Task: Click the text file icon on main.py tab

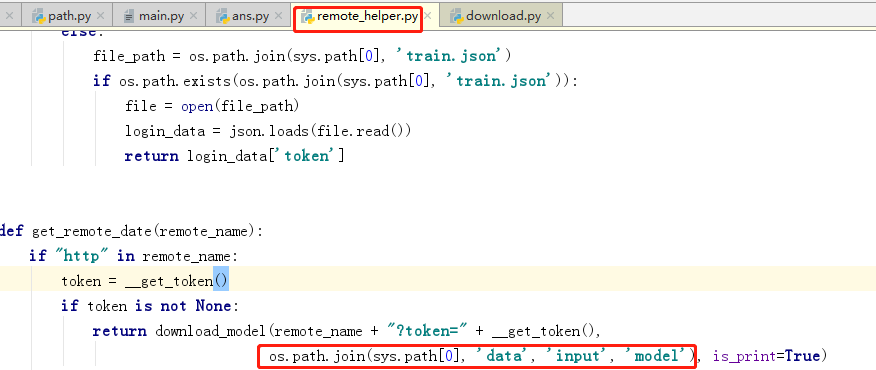Action: click(x=129, y=16)
